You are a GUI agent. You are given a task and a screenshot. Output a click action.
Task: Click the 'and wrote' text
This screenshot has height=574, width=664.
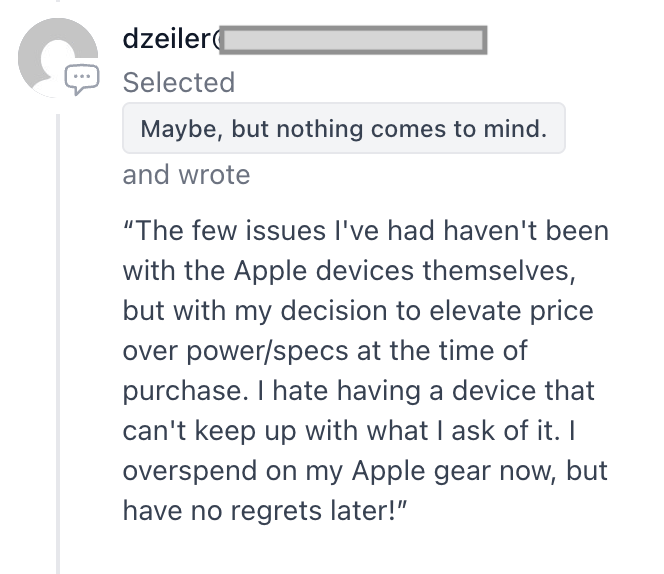186,175
